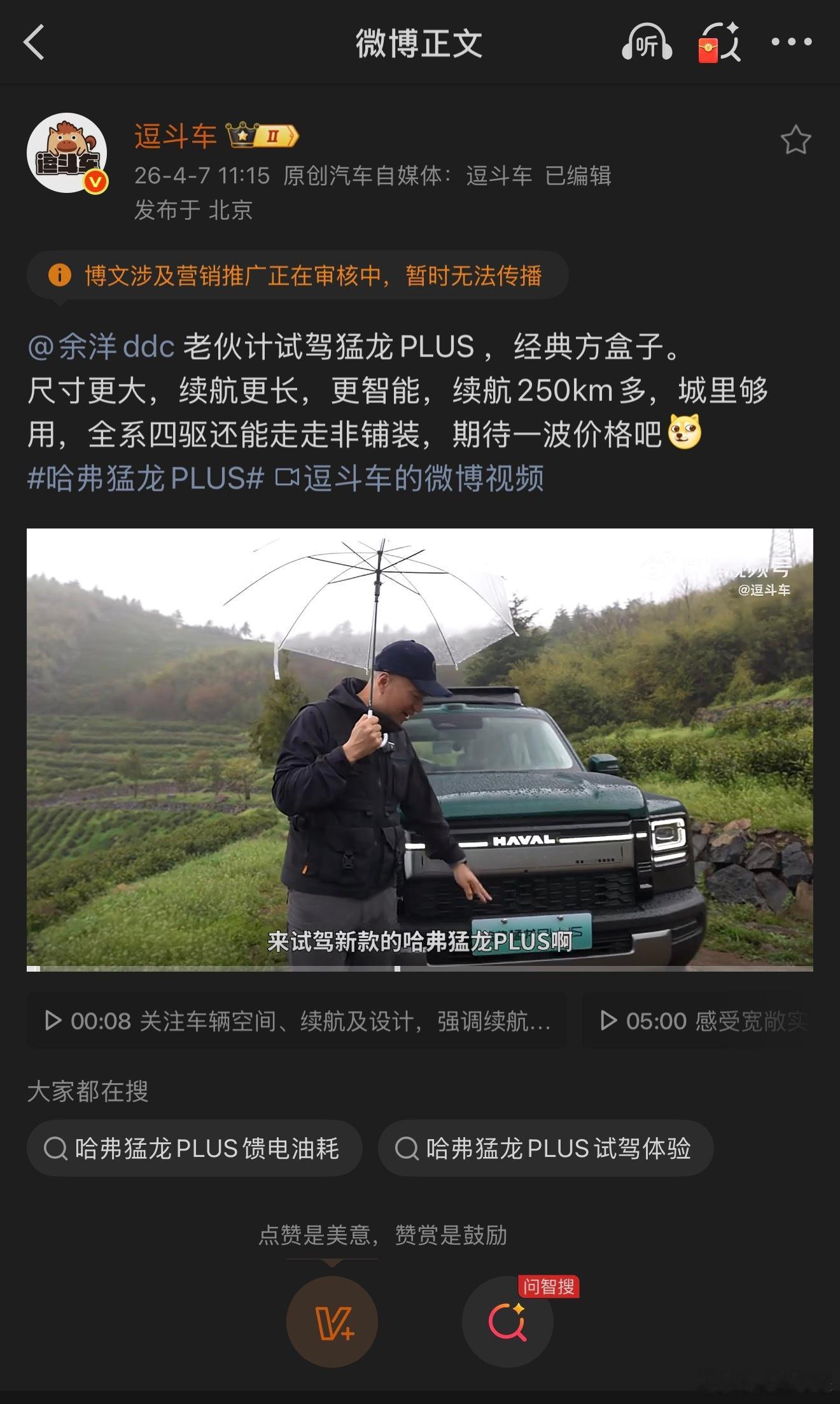The height and width of the screenshot is (1404, 840).
Task: Open 逗斗车的微博视频 link
Action: (x=410, y=478)
